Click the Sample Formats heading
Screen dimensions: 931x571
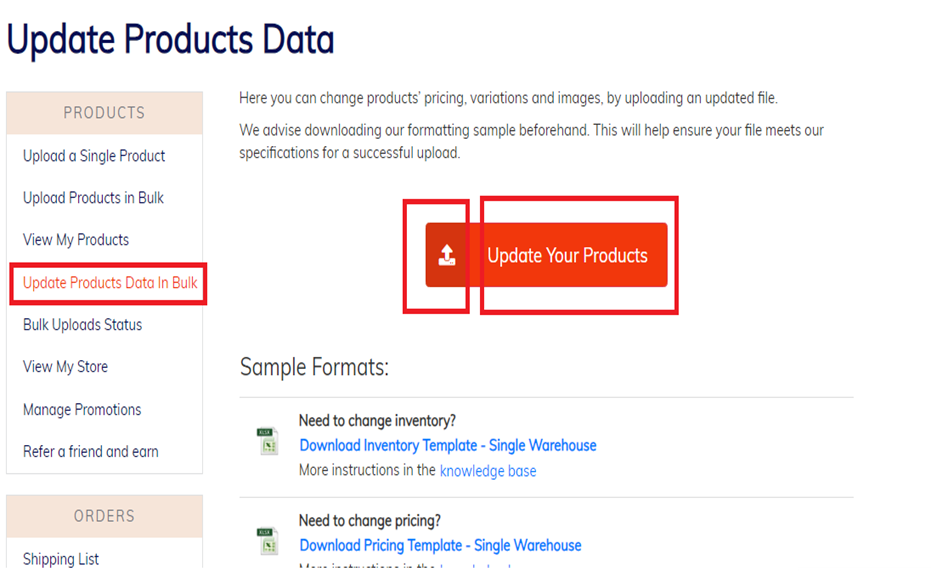[x=314, y=367]
